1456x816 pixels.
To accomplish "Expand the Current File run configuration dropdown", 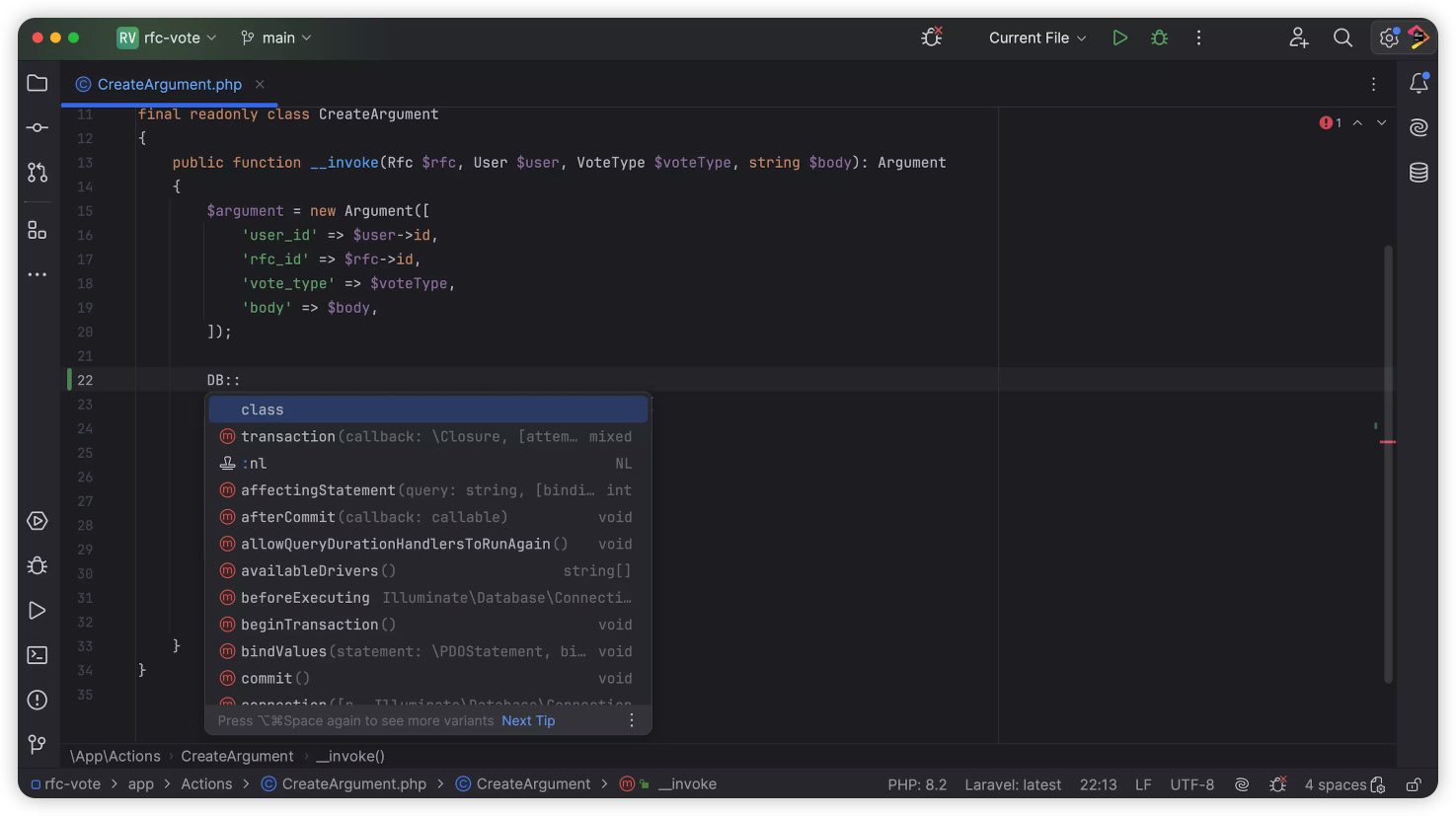I will 1036,37.
